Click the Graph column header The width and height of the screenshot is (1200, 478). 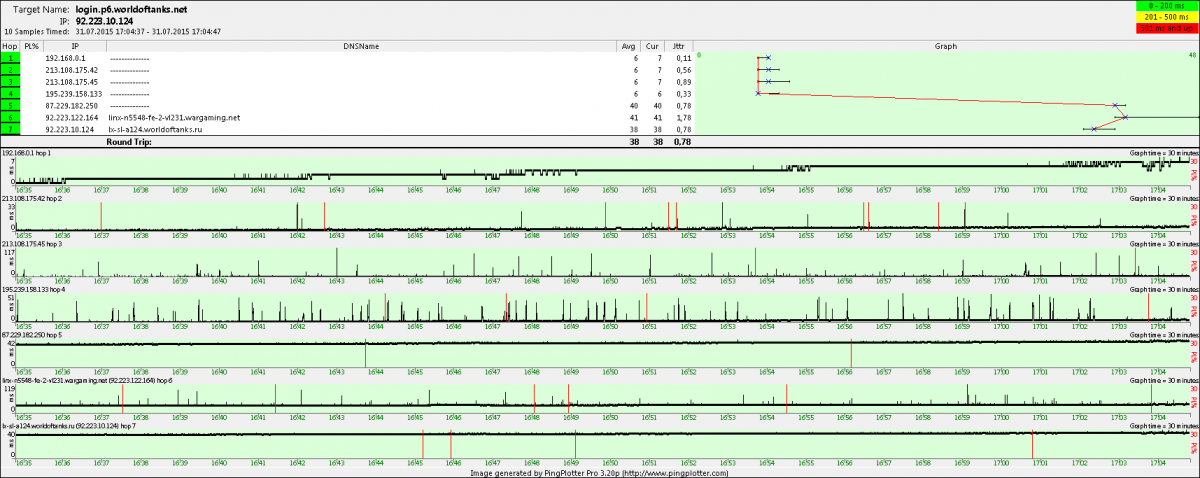pos(945,46)
